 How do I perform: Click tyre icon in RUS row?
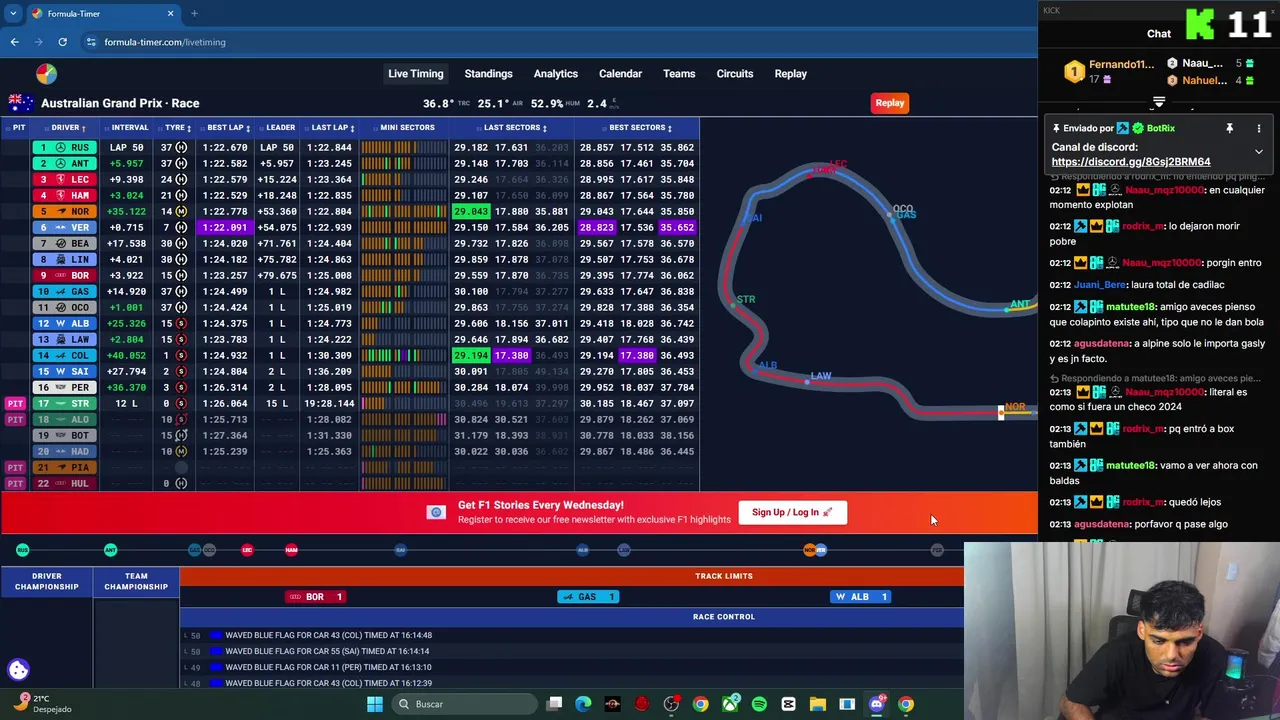pyautogui.click(x=181, y=147)
